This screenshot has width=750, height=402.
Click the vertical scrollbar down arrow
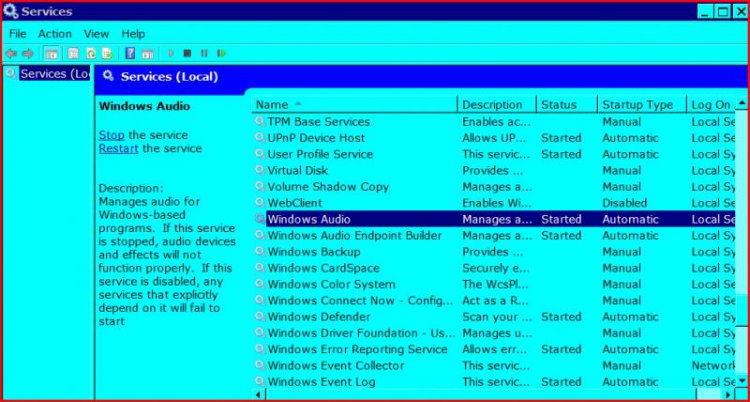coord(741,381)
